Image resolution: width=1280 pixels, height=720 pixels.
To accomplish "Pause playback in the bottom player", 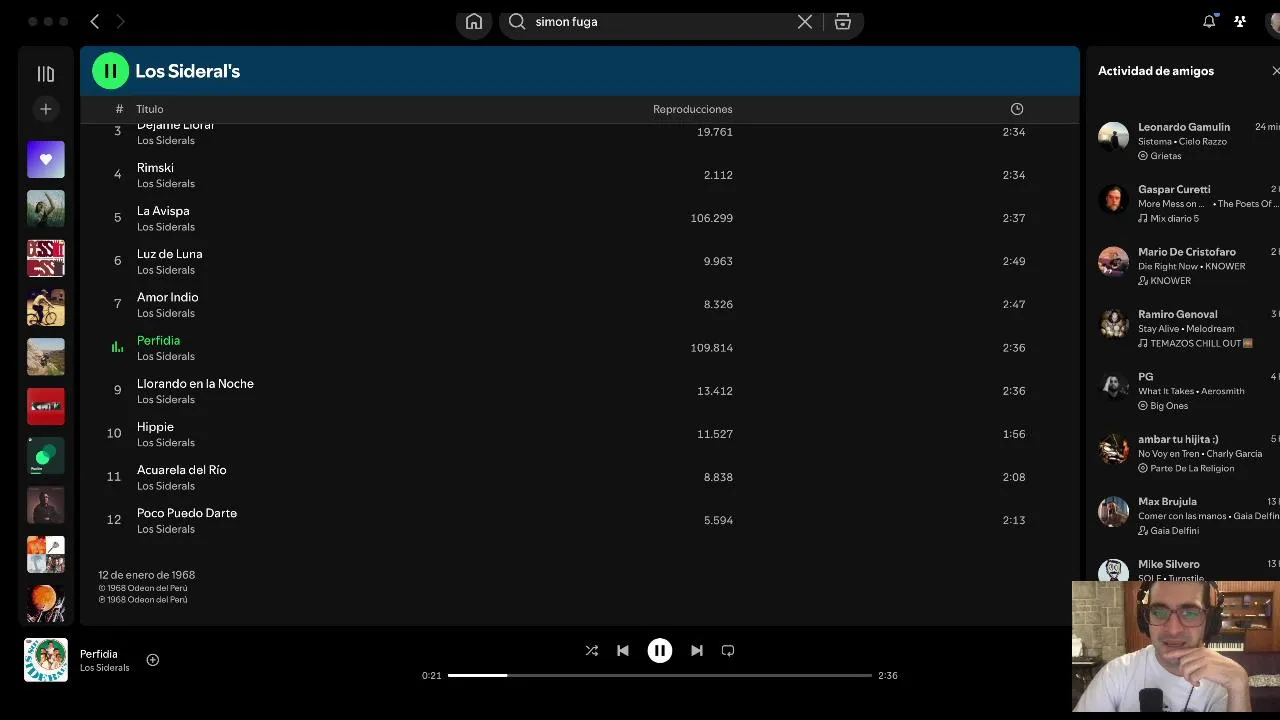I will [x=660, y=650].
